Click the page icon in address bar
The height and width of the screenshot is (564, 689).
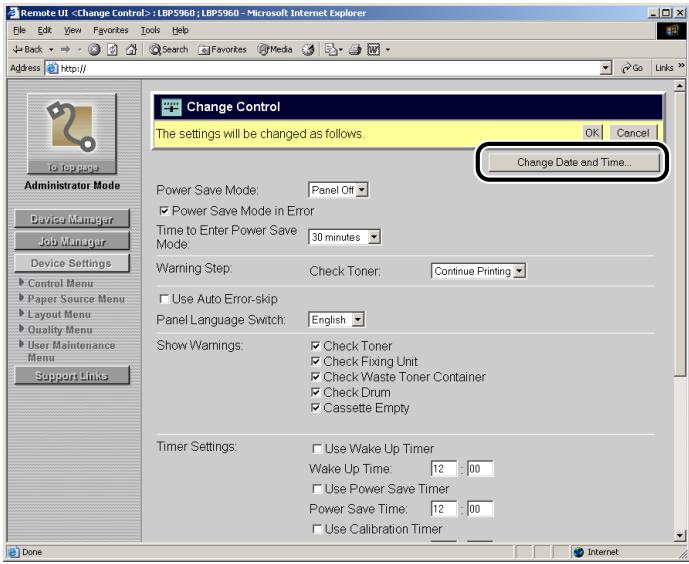[x=52, y=68]
